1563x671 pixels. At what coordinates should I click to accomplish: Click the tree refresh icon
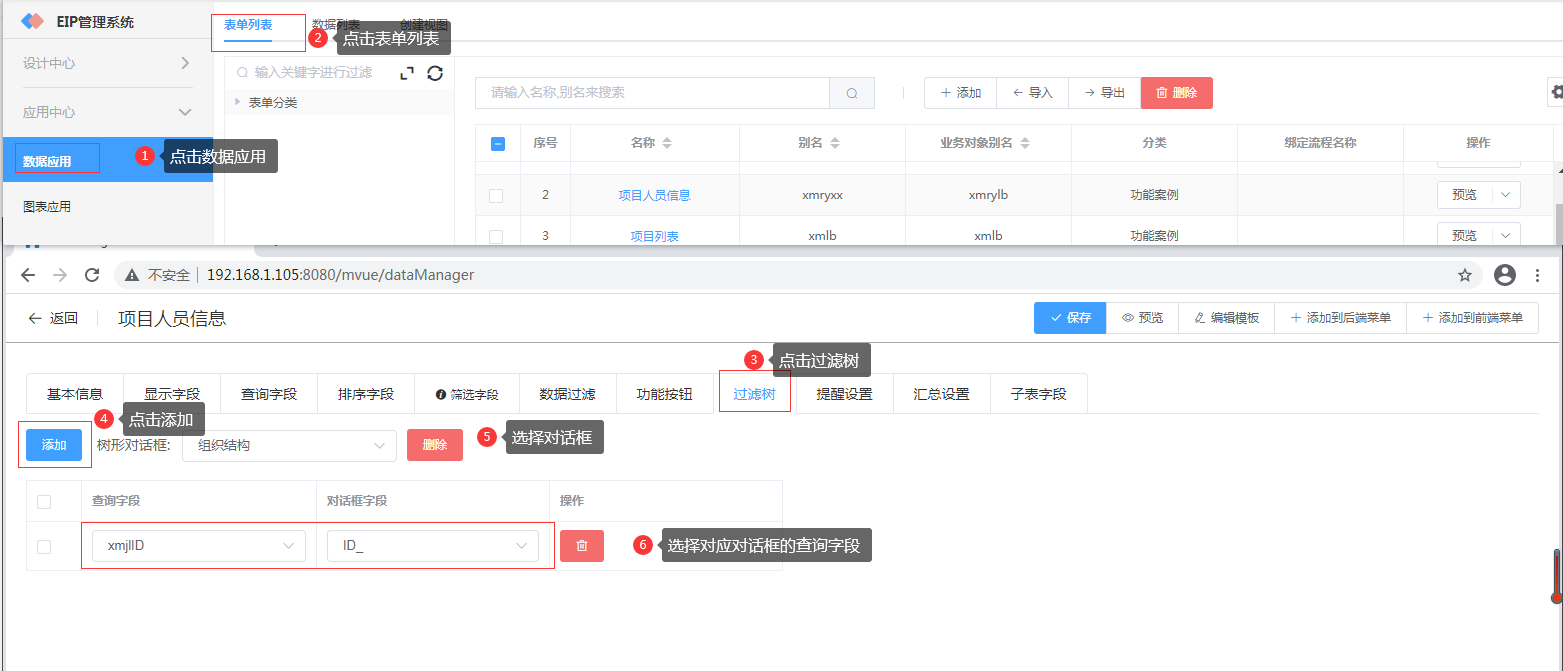(435, 73)
